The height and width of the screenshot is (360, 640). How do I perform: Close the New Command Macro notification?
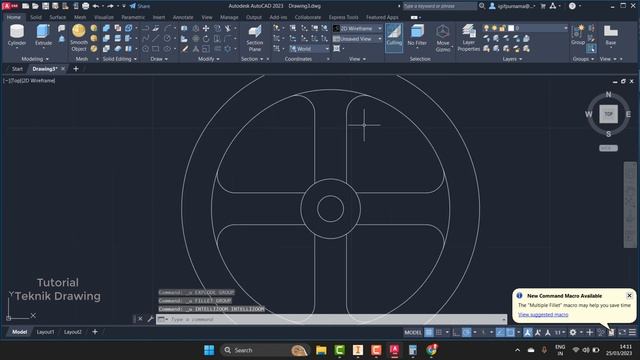click(x=629, y=295)
